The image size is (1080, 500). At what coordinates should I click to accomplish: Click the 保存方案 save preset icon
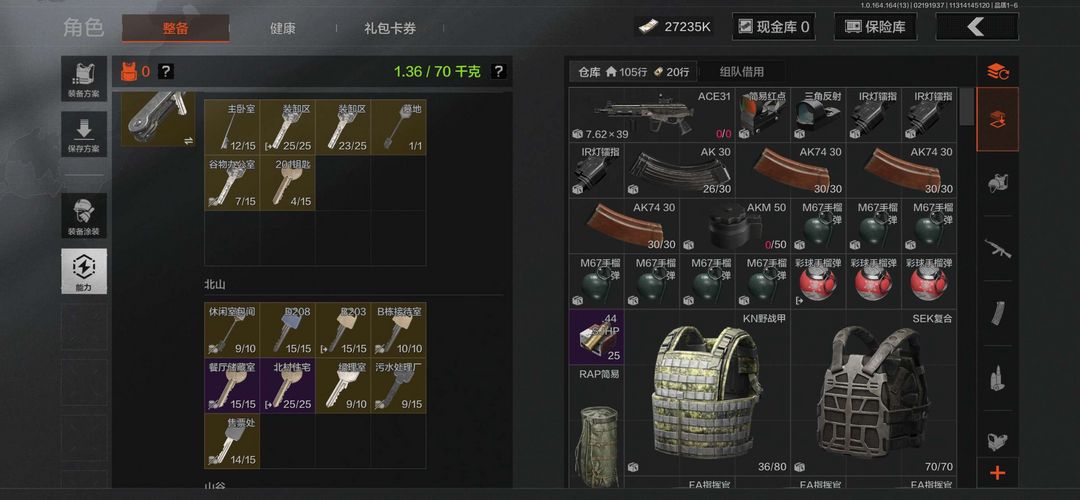pos(84,134)
